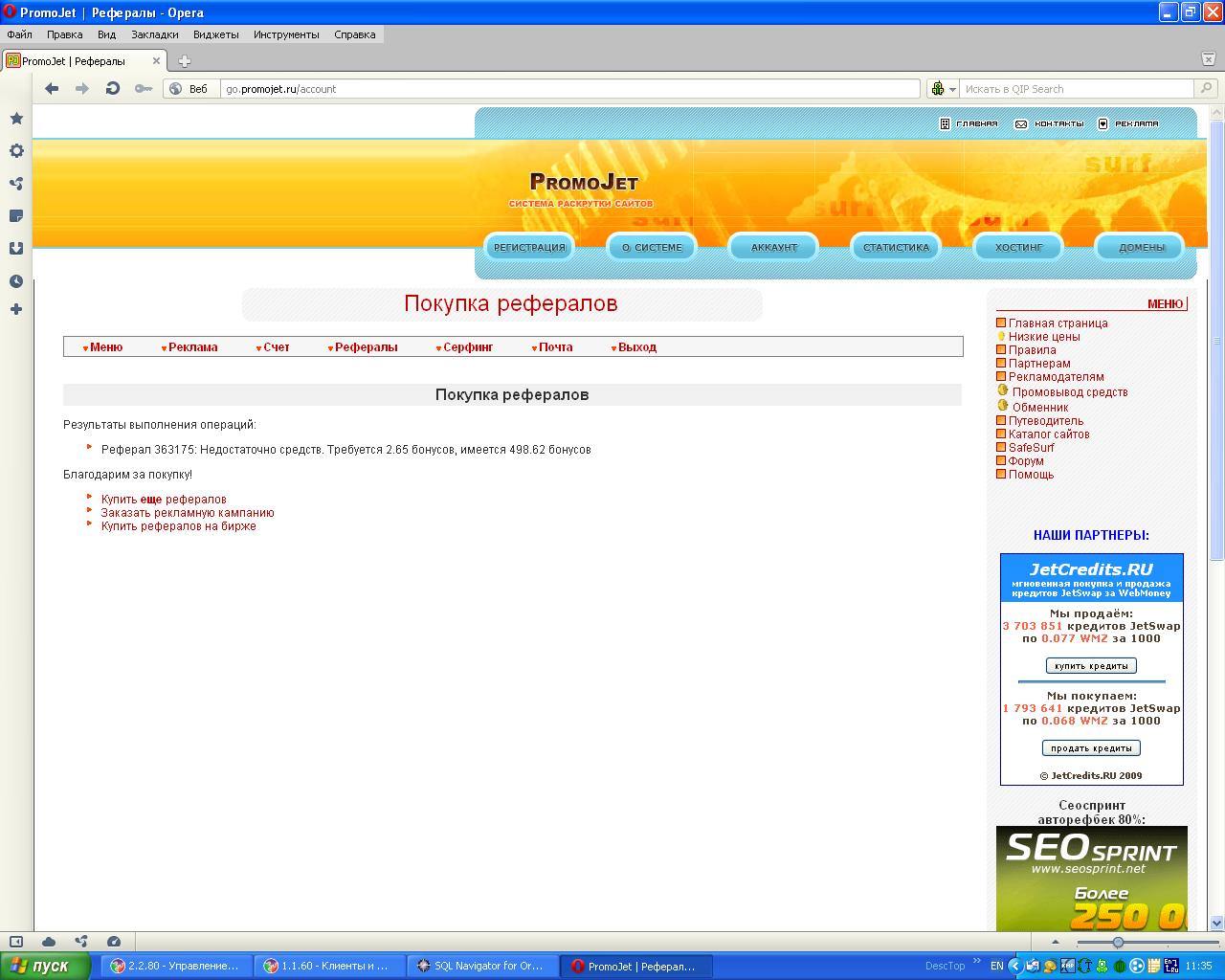The height and width of the screenshot is (980, 1225).
Task: Reload the current page
Action: (x=113, y=88)
